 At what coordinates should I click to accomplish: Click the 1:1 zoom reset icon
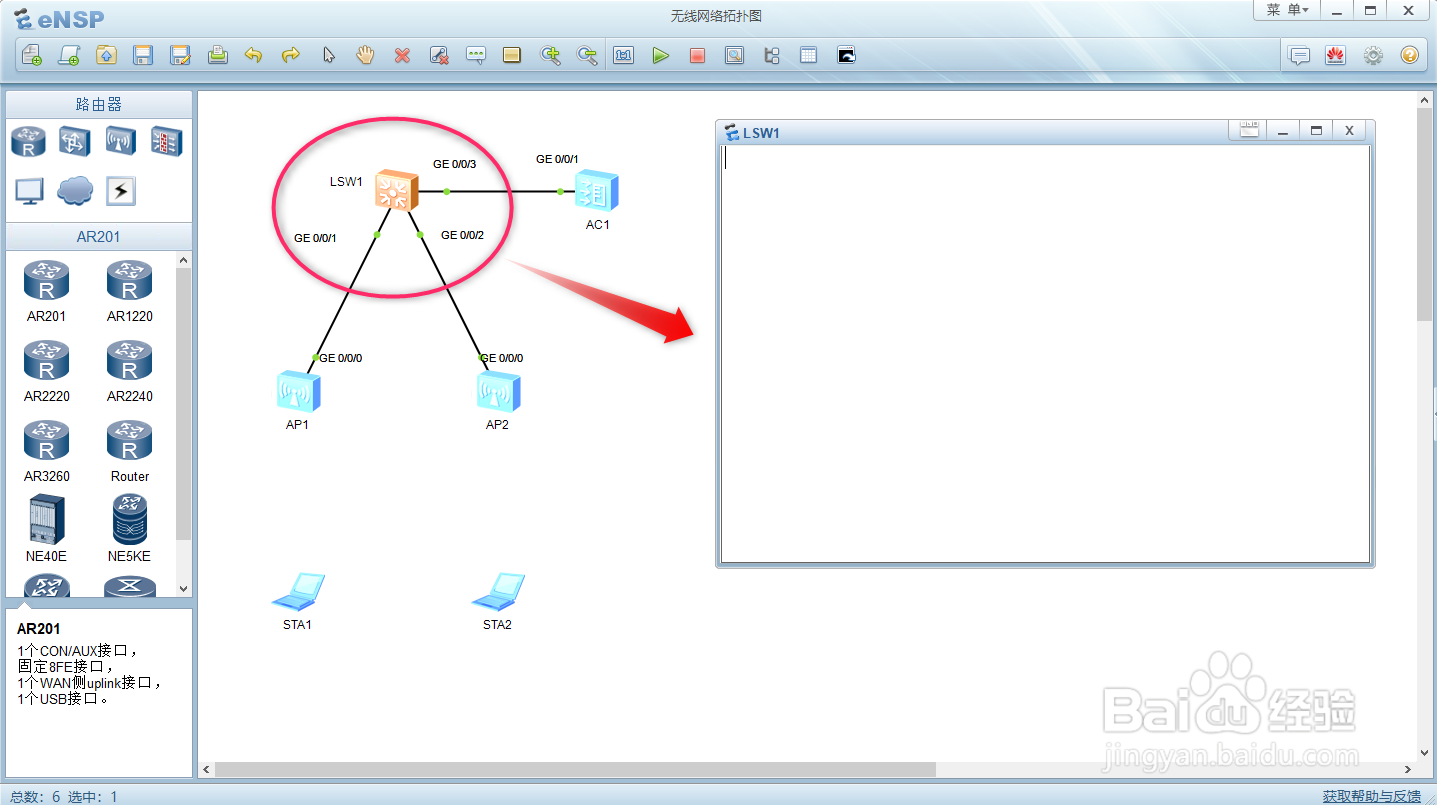click(623, 55)
